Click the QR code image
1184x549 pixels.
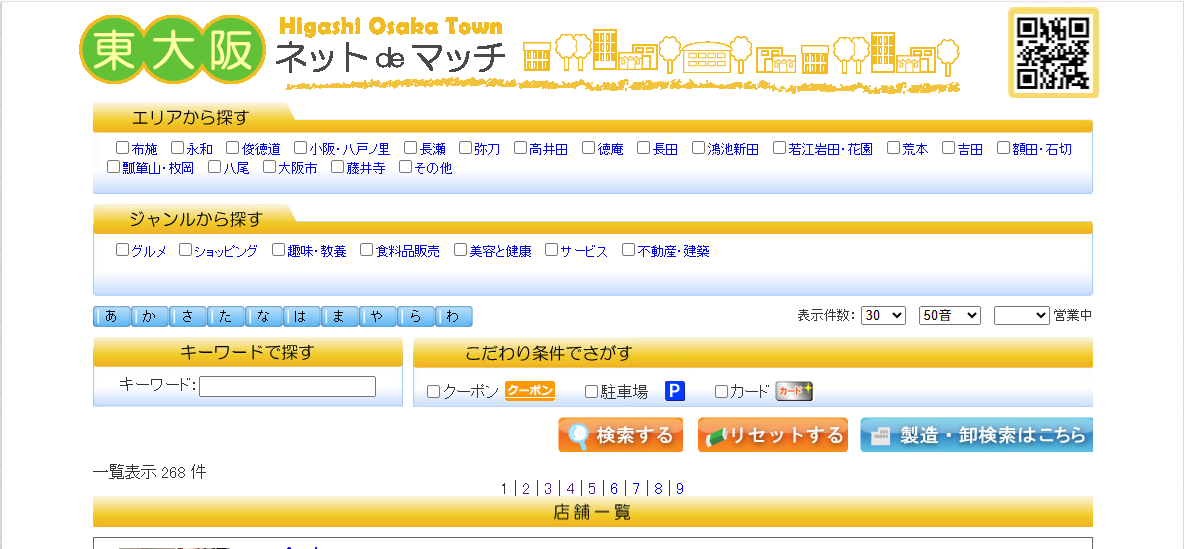(x=1052, y=52)
